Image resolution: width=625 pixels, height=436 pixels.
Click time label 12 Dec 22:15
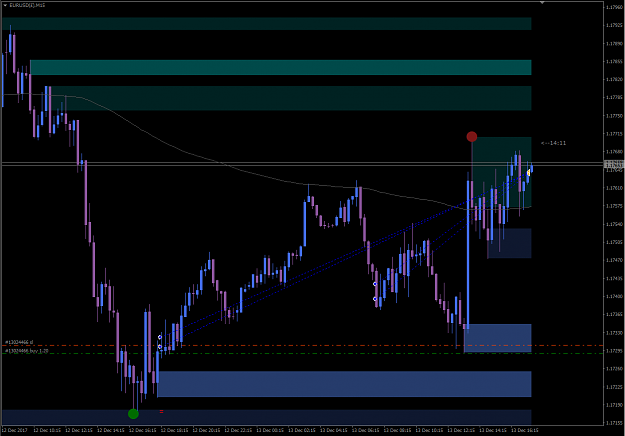[238, 430]
